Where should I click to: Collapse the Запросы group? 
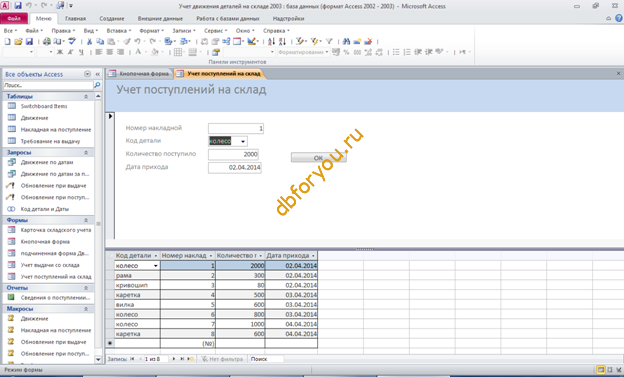pos(86,152)
